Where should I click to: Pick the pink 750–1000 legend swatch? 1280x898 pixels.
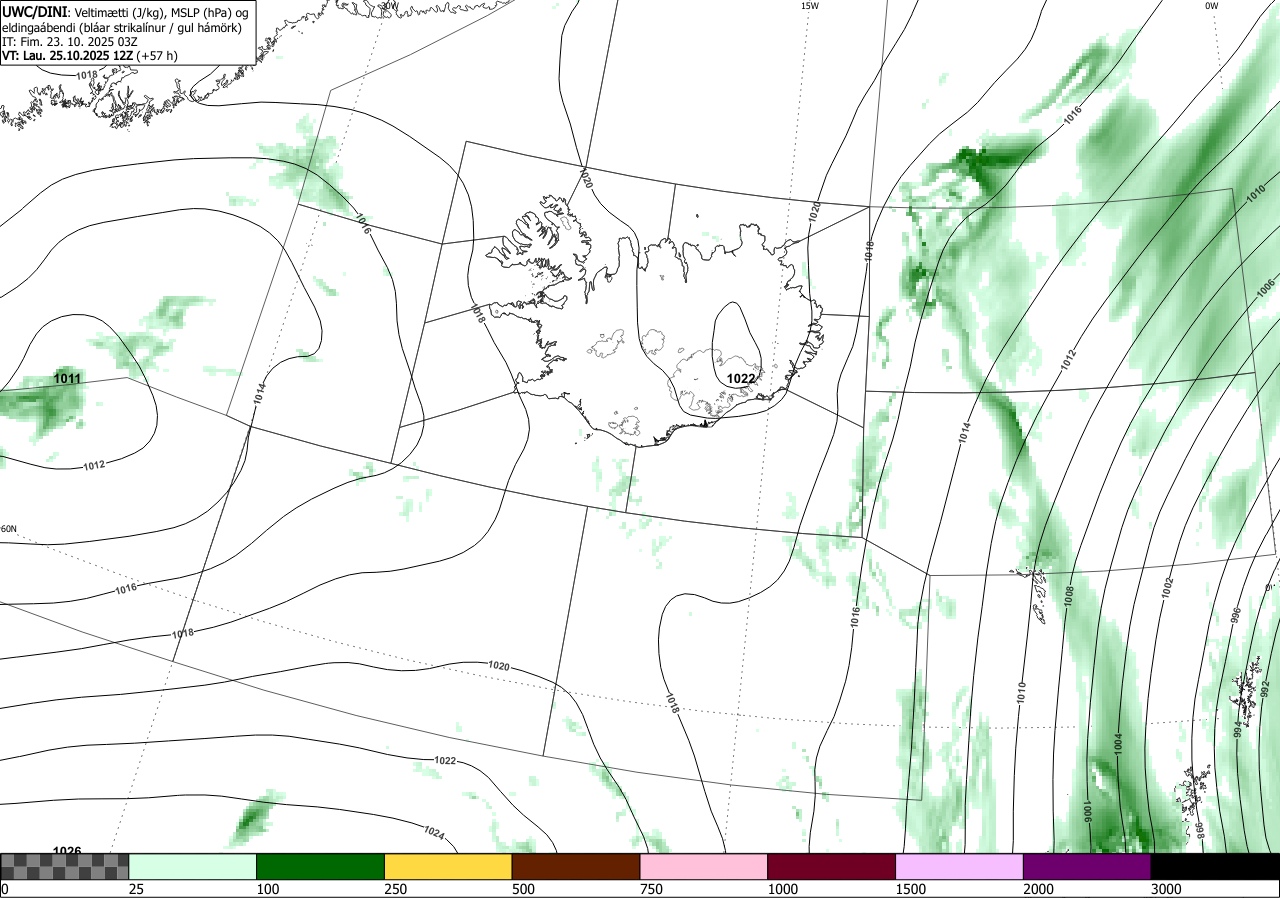coord(703,866)
